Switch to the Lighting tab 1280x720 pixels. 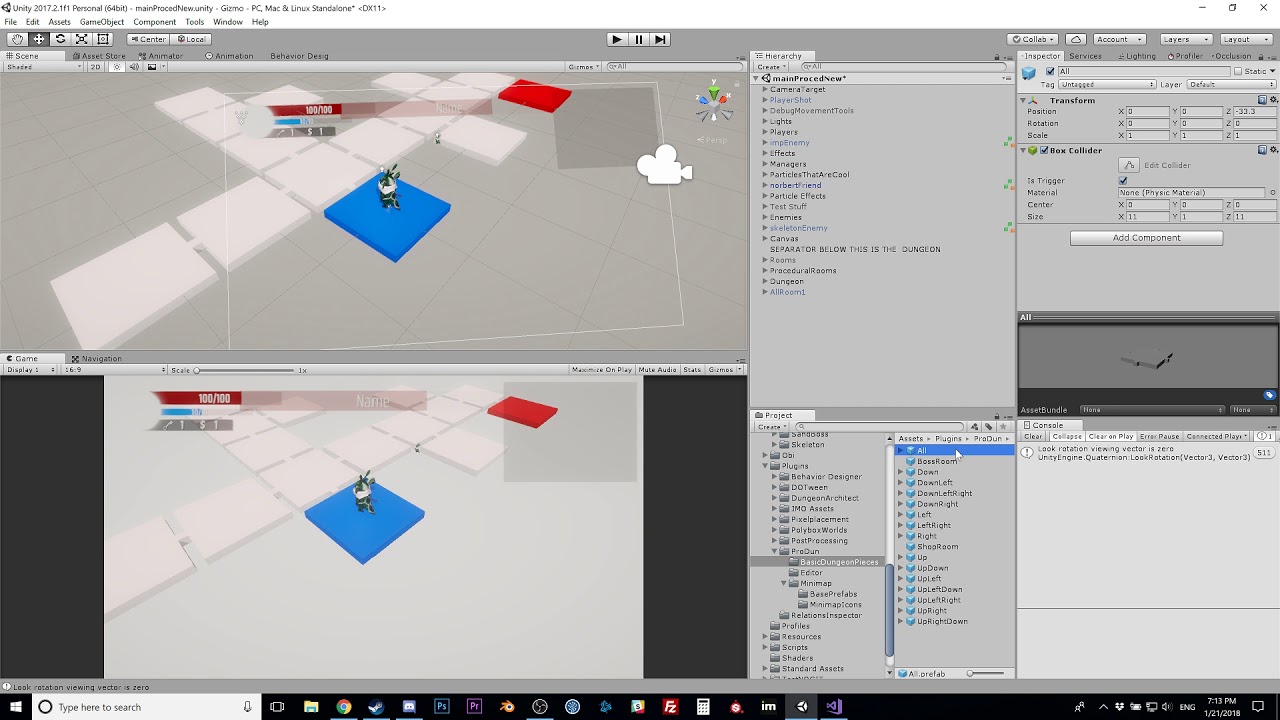[1137, 56]
